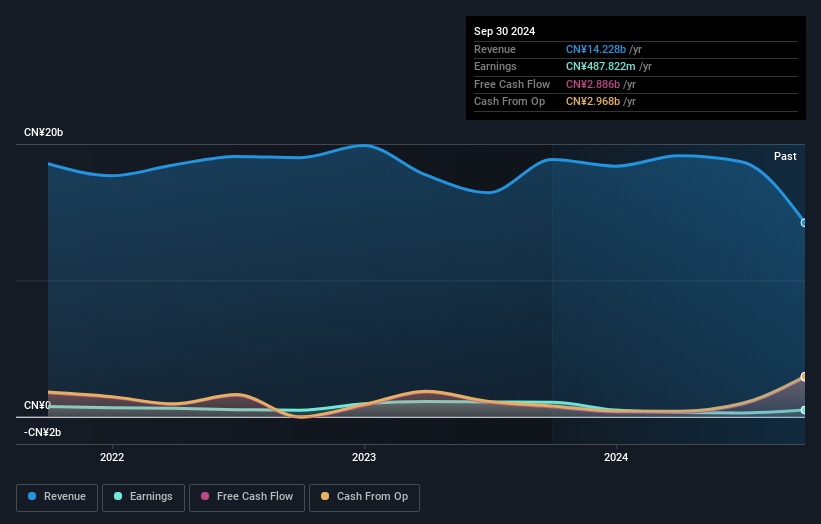Click the teal Earnings endpoint marker
Viewport: 821px width, 524px height.
click(804, 410)
